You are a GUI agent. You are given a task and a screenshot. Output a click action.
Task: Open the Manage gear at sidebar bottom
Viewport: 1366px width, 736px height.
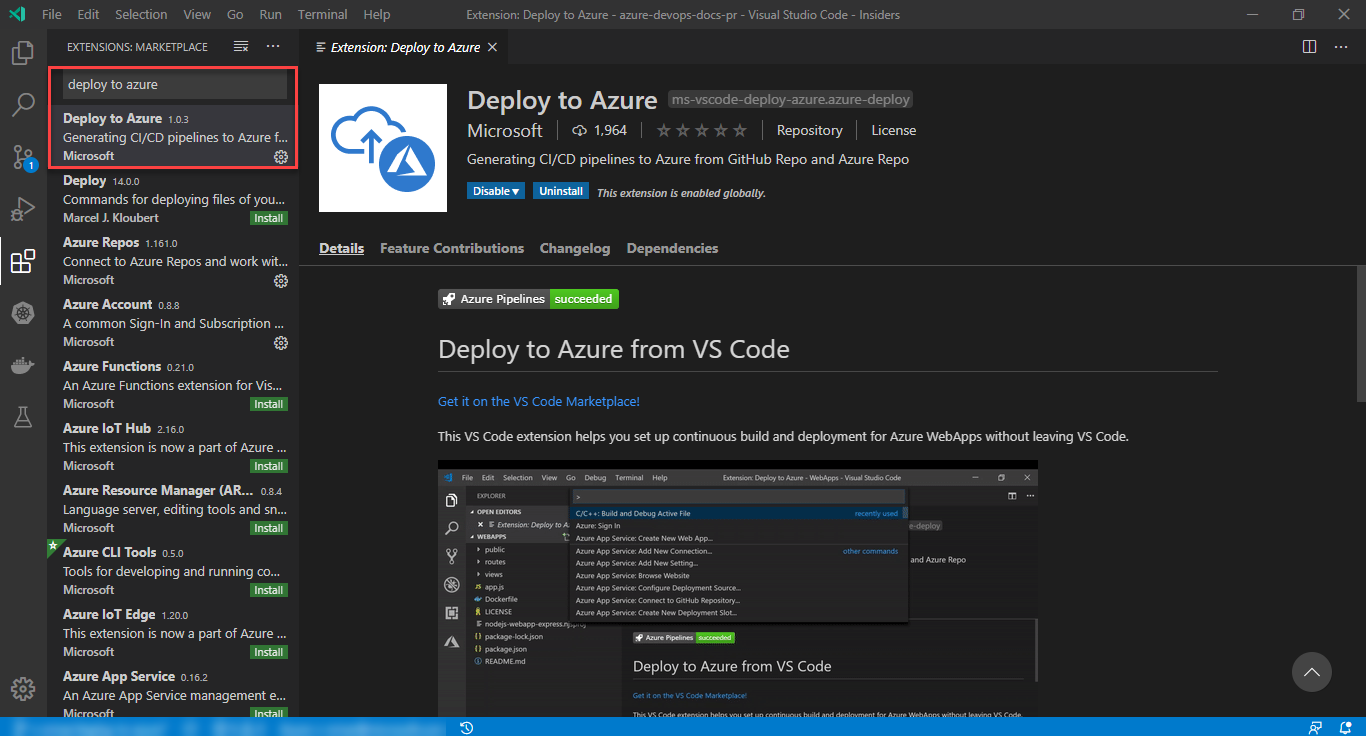(x=22, y=689)
